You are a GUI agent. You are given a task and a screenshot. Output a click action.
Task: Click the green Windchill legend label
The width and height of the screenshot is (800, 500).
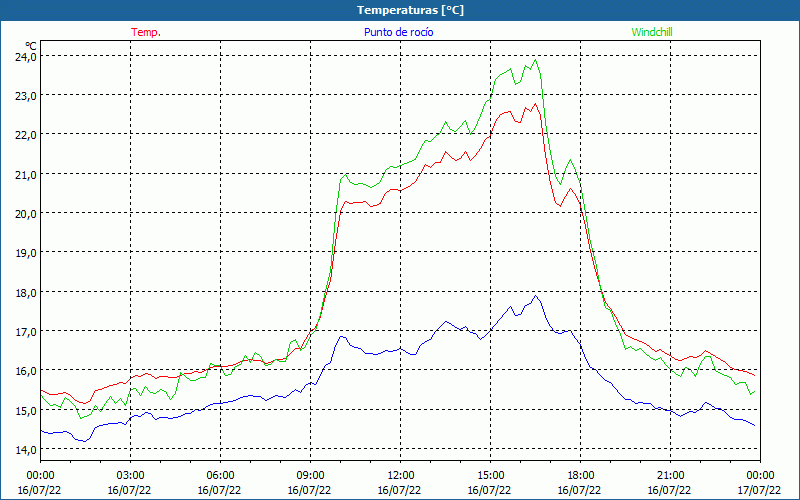(x=652, y=32)
